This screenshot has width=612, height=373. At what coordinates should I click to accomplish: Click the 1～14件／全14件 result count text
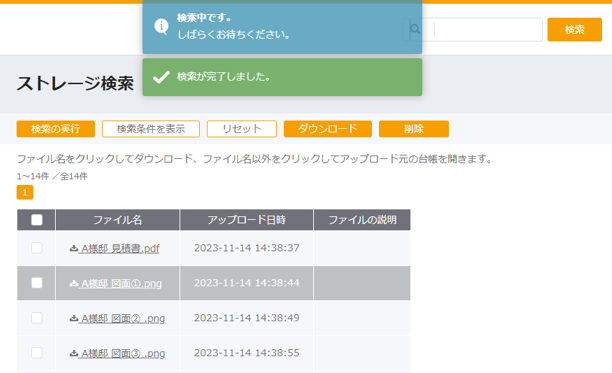click(x=52, y=176)
